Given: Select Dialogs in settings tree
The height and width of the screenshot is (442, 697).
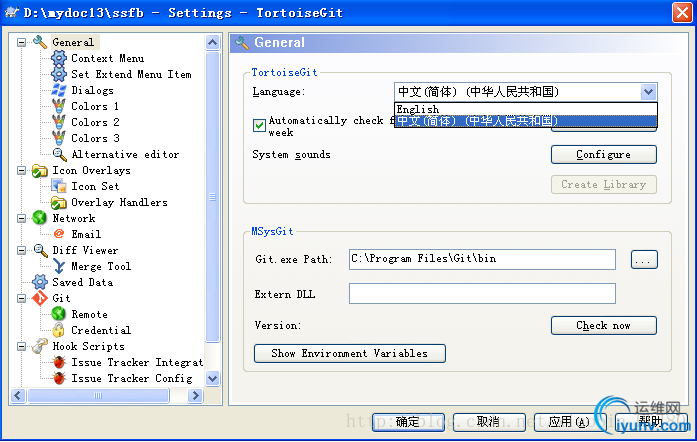Looking at the screenshot, I should (x=92, y=90).
